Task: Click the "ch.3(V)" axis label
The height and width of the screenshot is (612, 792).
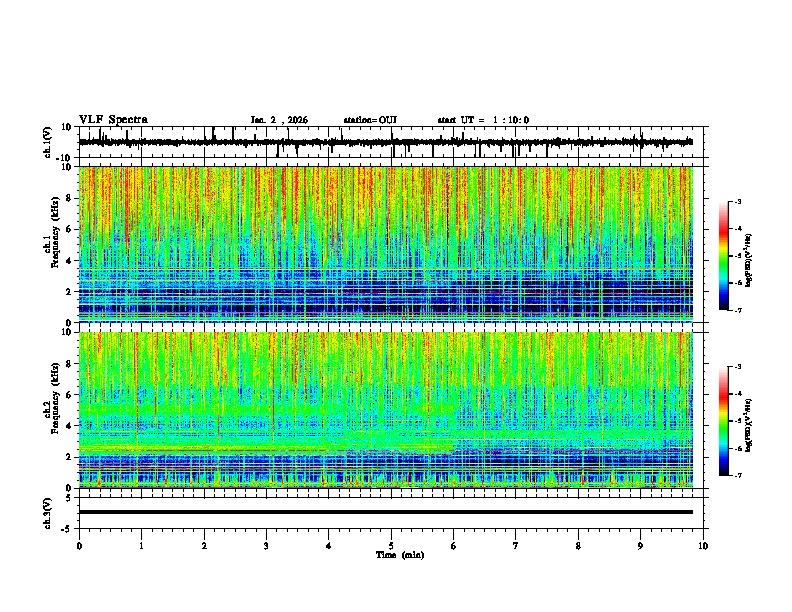Action: pos(48,513)
